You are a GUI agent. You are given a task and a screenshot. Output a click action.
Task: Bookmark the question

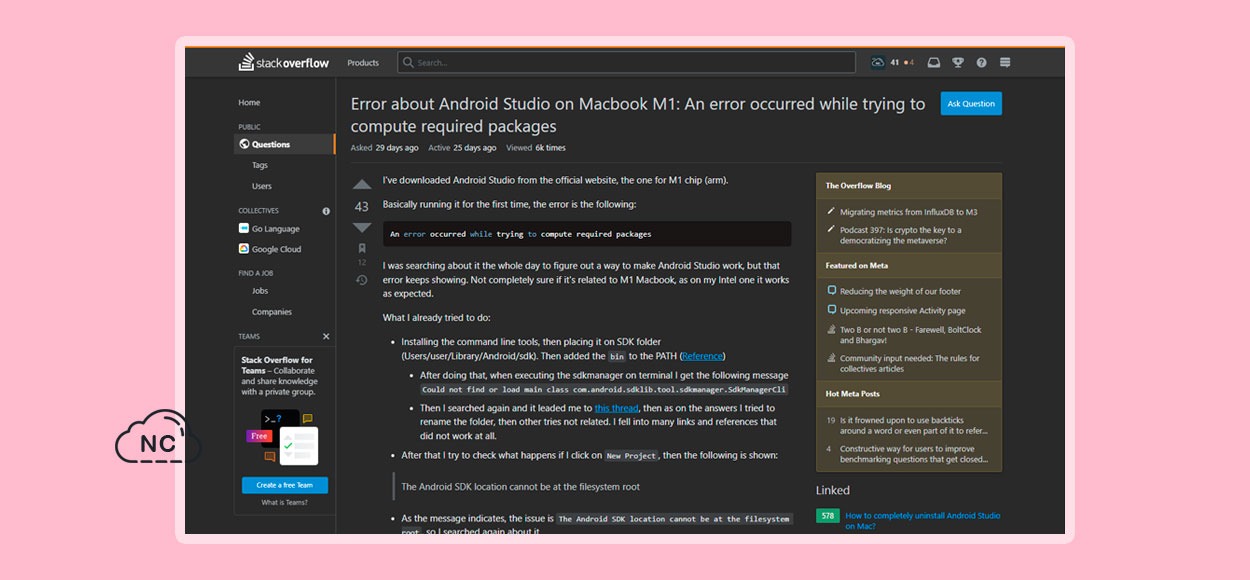[x=362, y=249]
